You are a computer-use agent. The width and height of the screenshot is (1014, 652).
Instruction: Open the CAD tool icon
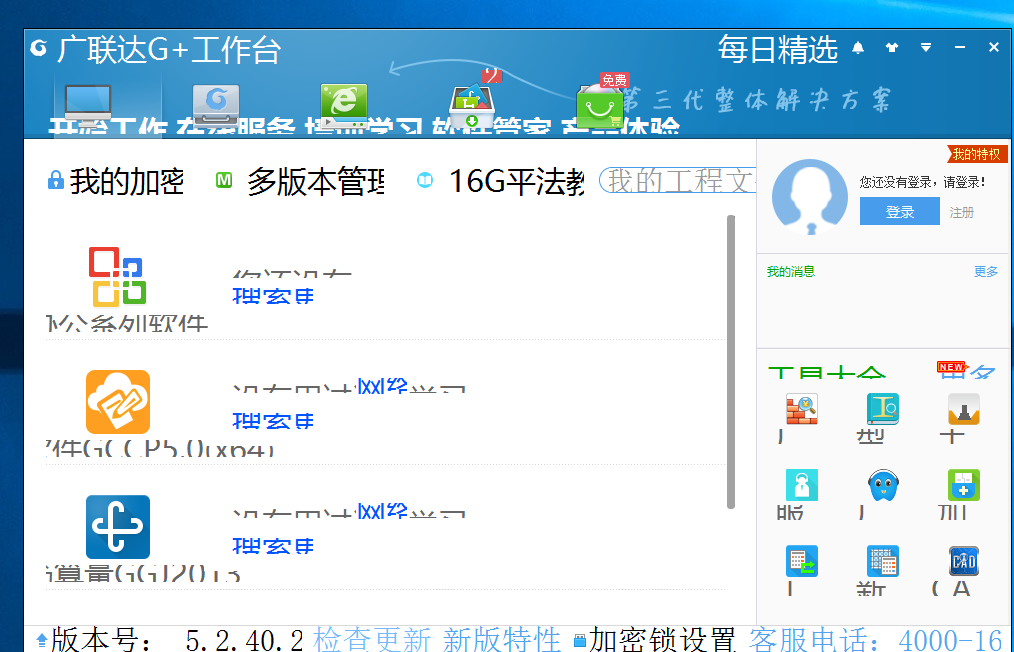[x=964, y=561]
